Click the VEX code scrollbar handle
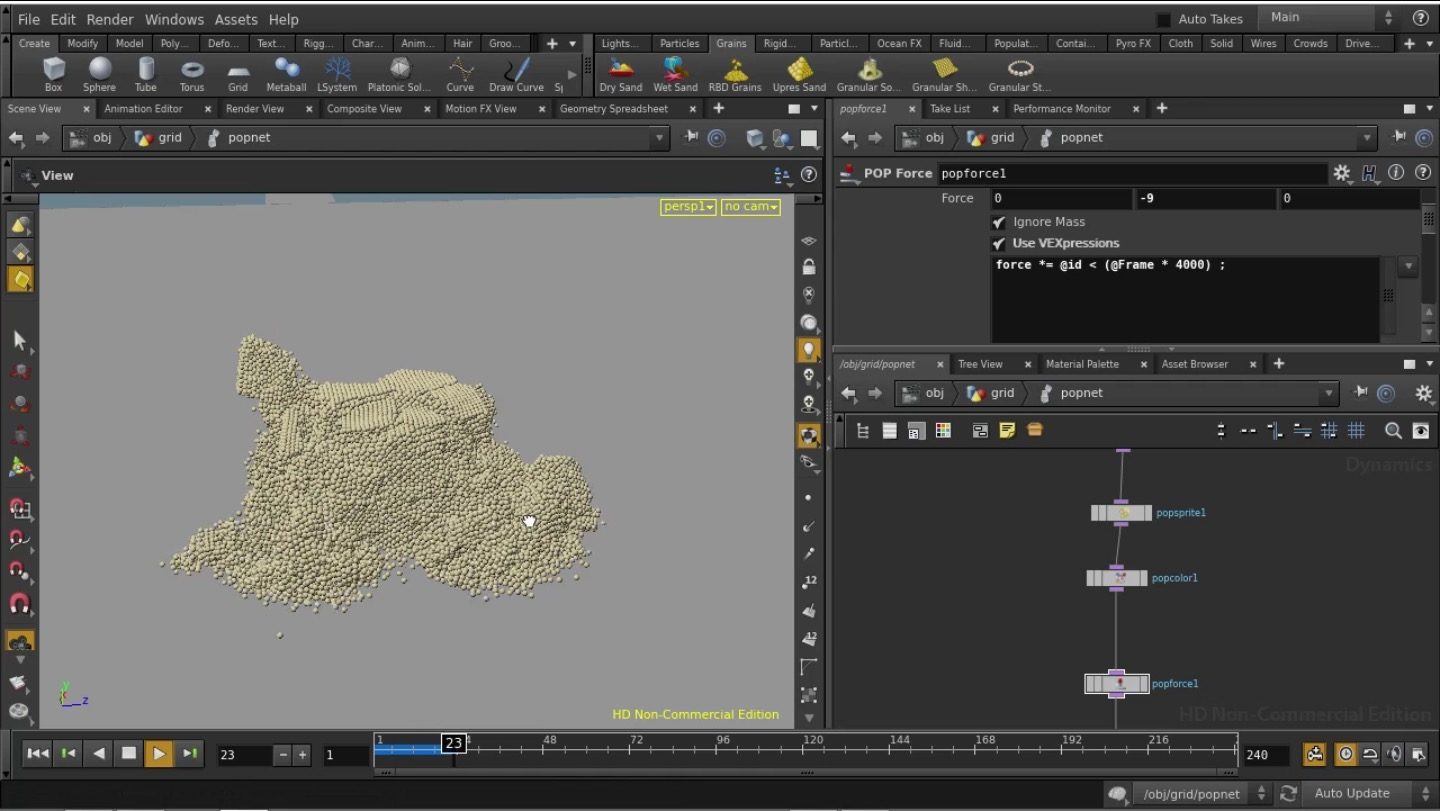Image resolution: width=1440 pixels, height=811 pixels. tap(1388, 296)
